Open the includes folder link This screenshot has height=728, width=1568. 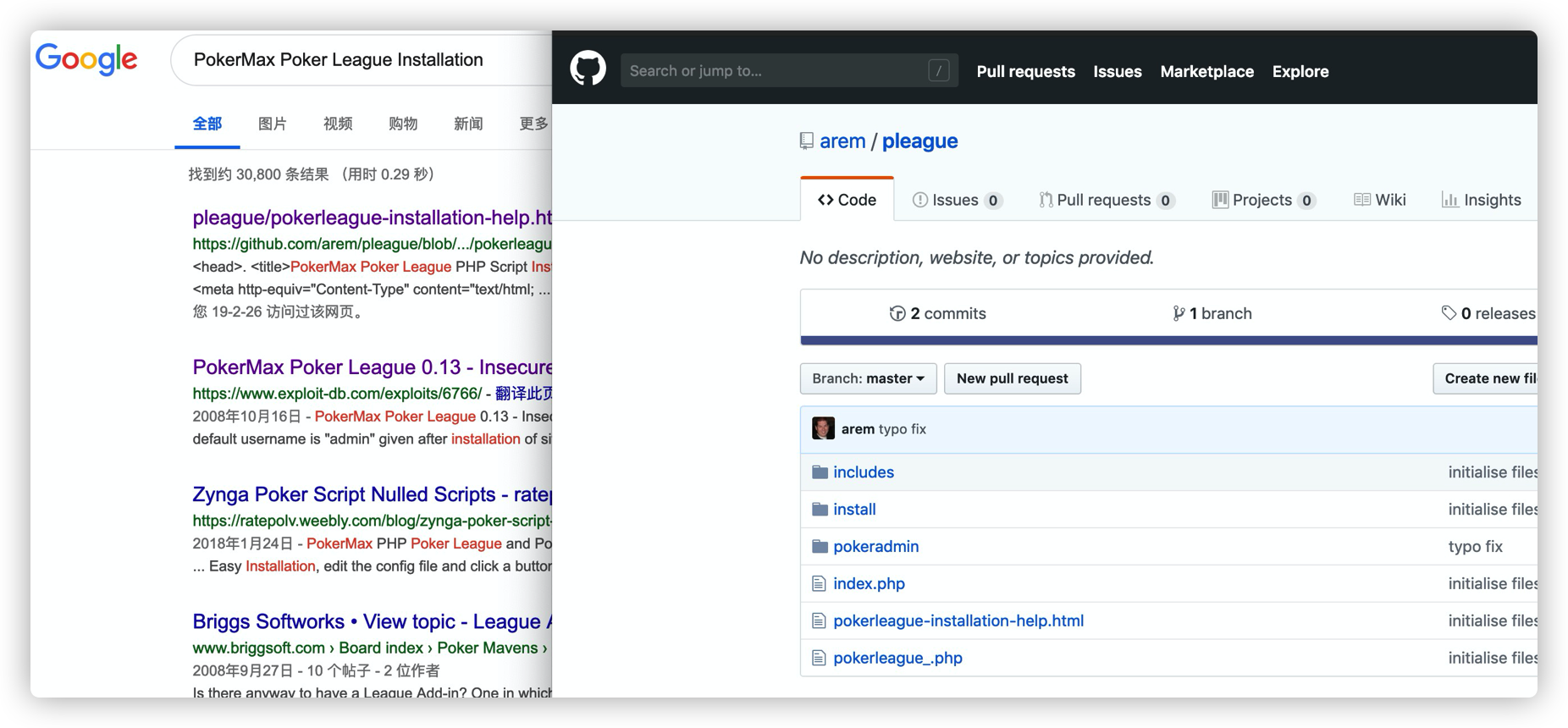click(864, 472)
